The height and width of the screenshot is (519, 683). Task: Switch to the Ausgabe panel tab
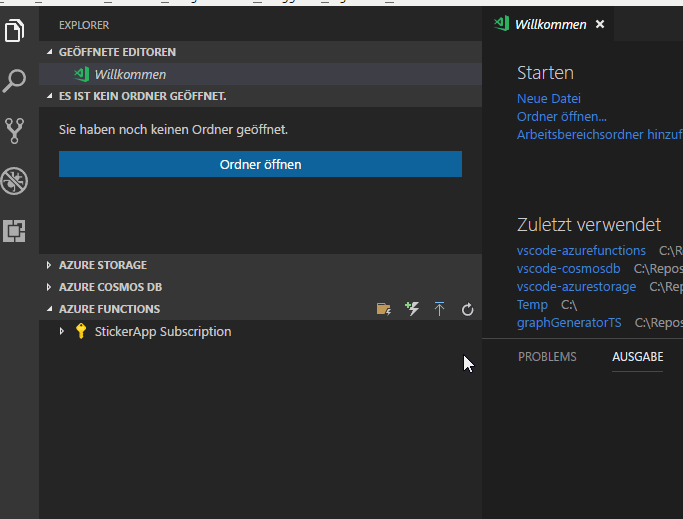coord(638,357)
